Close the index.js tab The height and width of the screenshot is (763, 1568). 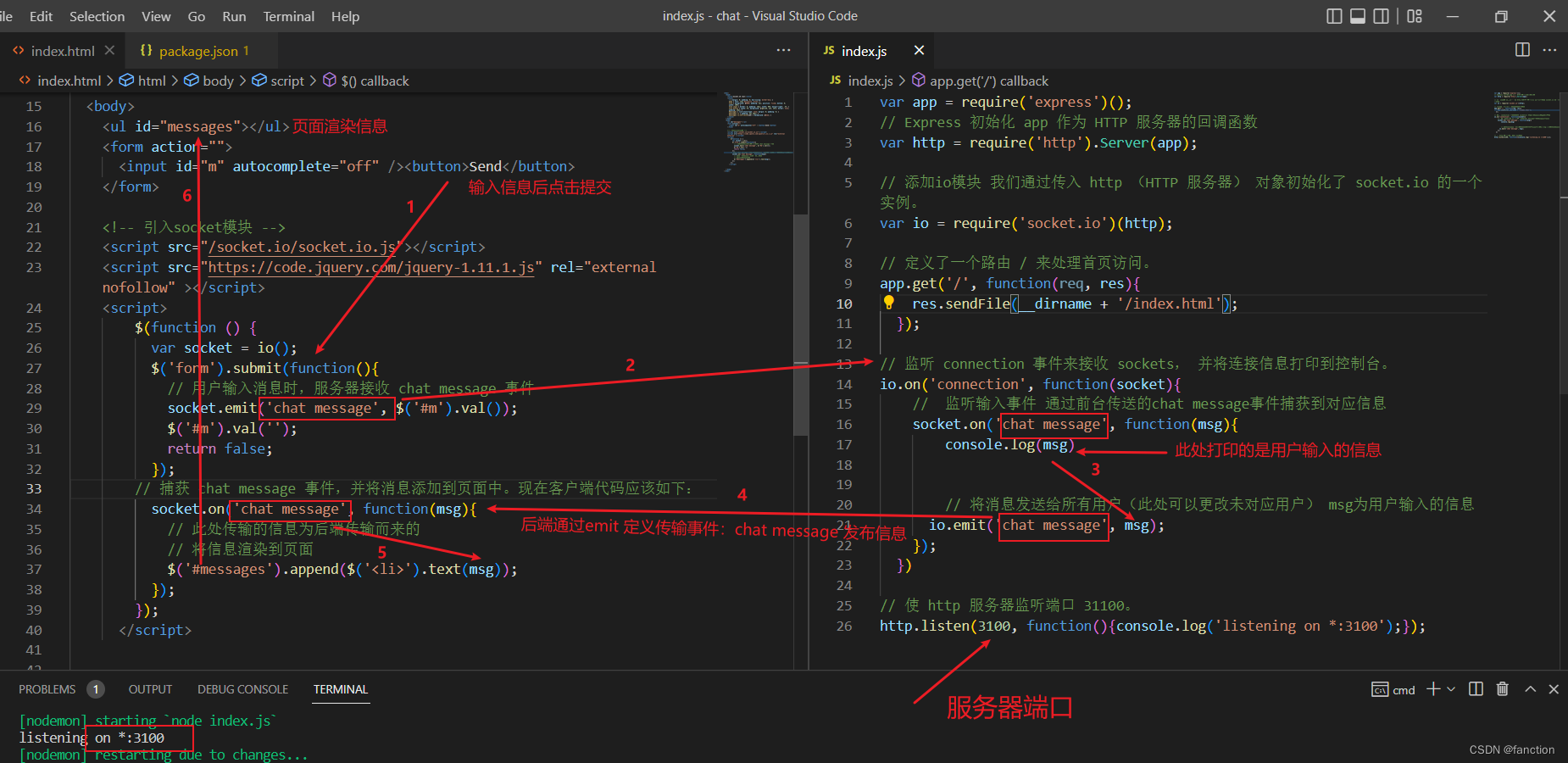tap(919, 51)
